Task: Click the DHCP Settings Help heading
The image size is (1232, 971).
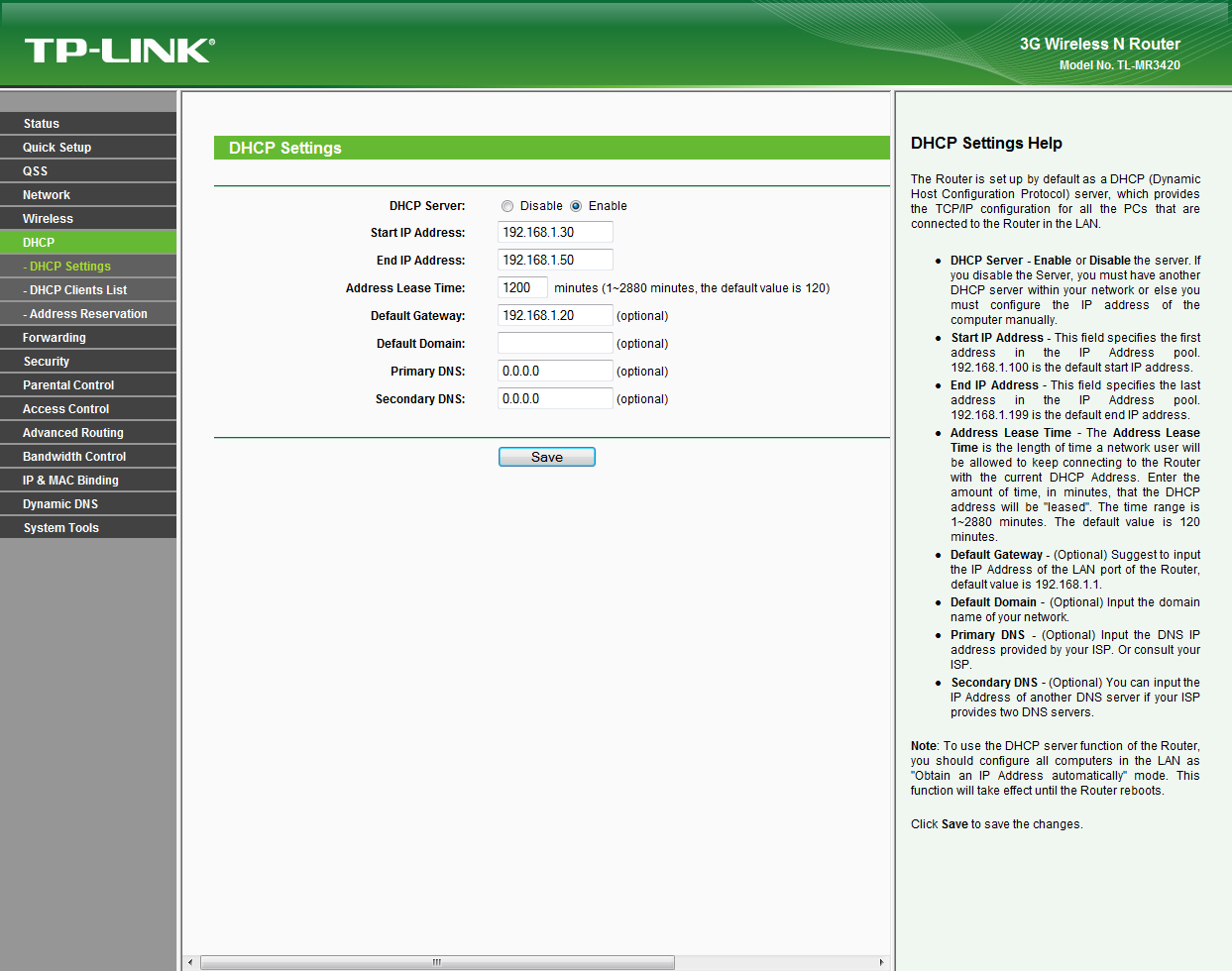Action: 986,144
